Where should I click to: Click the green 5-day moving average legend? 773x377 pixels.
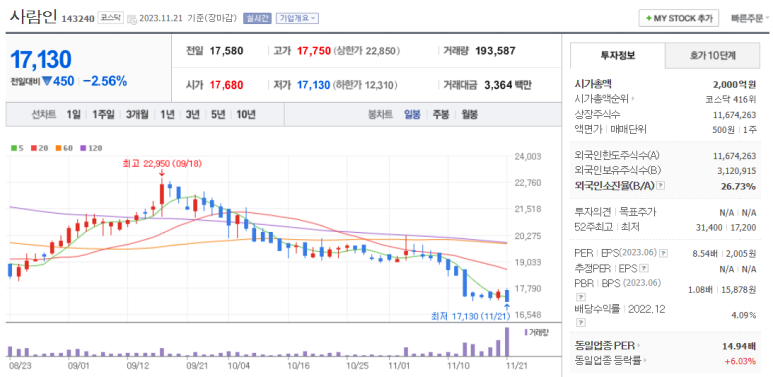[17, 147]
